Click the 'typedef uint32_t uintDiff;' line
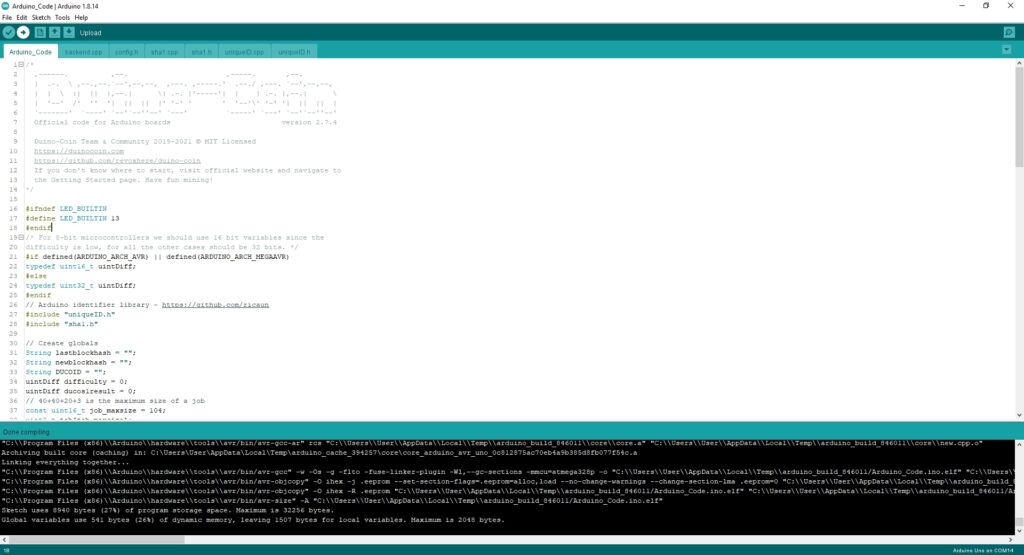1024x555 pixels. pyautogui.click(x=80, y=285)
